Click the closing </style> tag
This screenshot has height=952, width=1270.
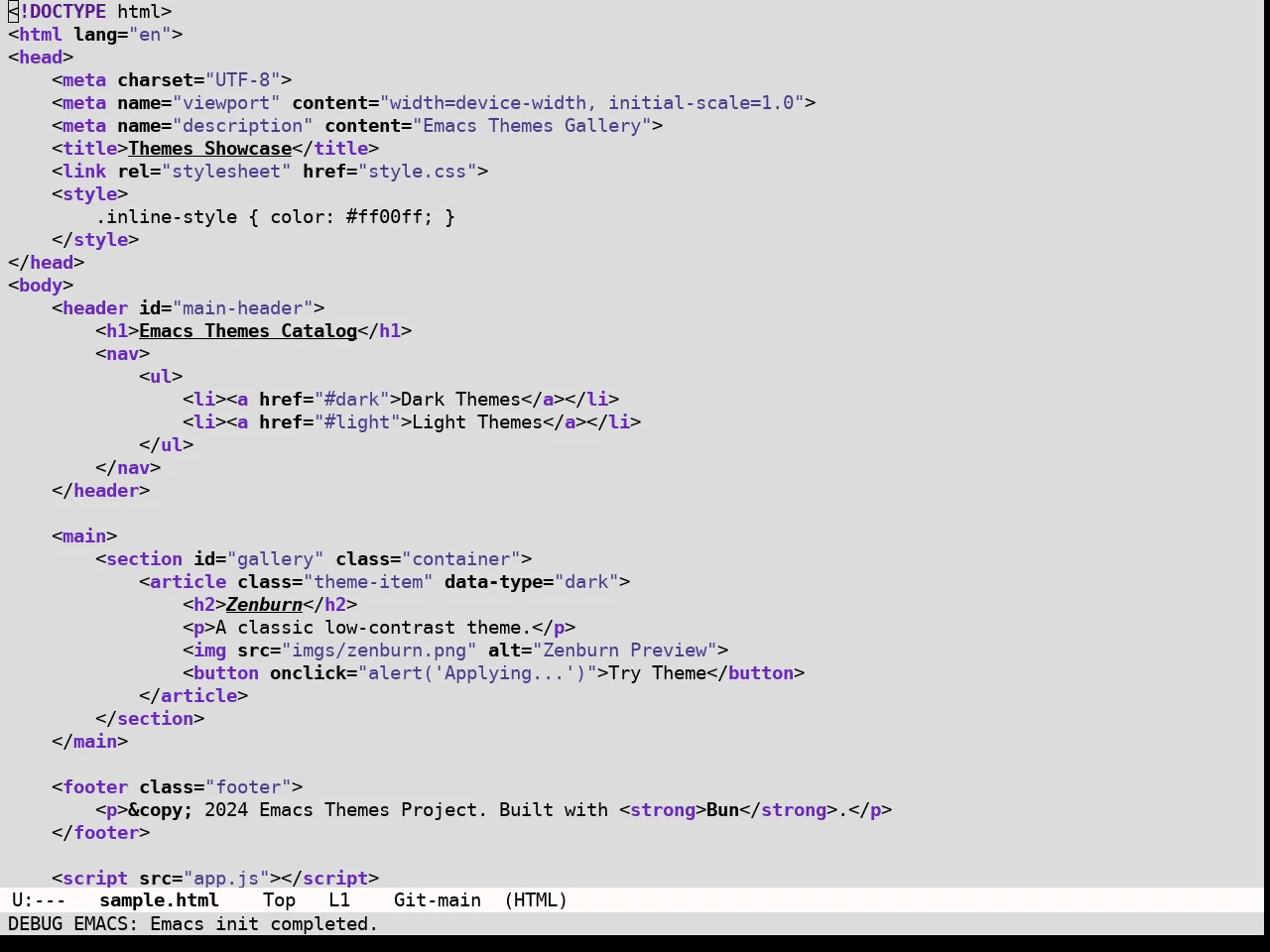click(95, 240)
